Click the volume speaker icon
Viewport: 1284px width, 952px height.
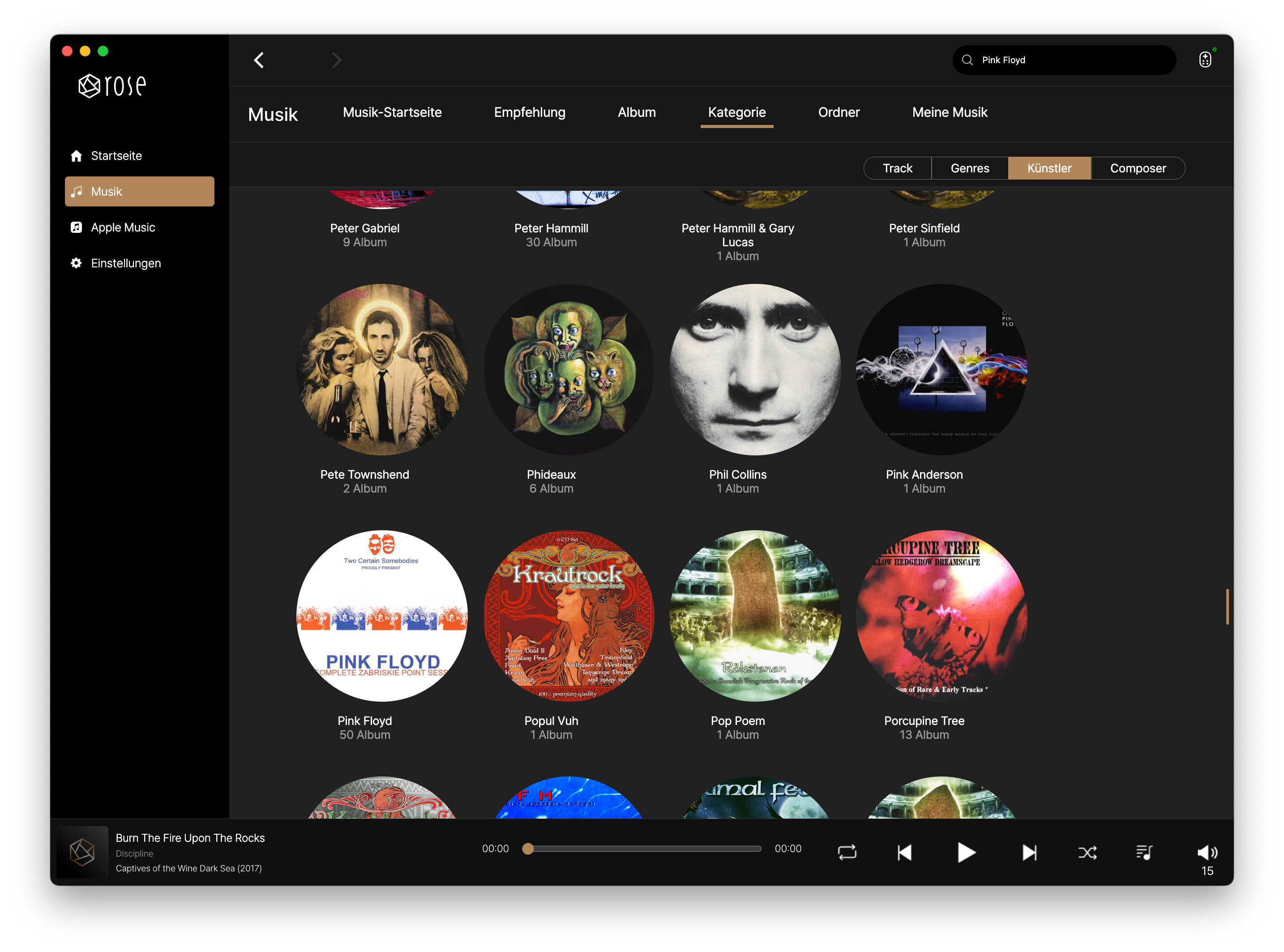[1207, 852]
